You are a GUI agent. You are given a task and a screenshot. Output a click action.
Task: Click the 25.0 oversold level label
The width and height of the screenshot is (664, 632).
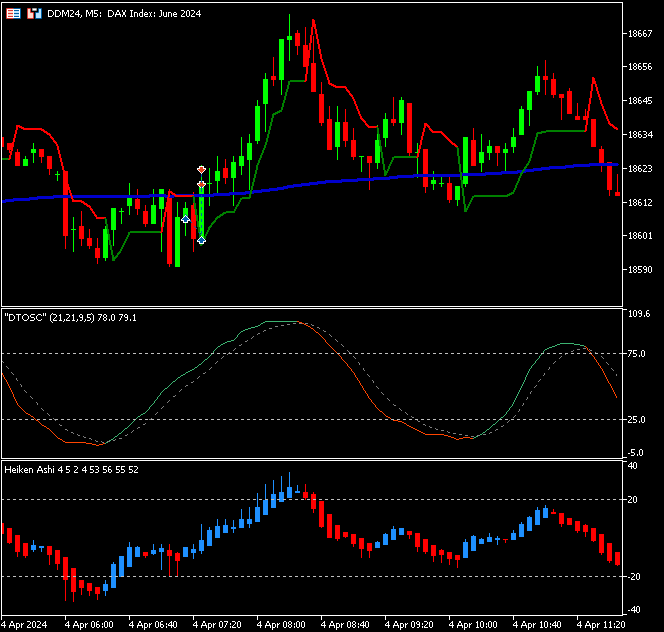636,420
